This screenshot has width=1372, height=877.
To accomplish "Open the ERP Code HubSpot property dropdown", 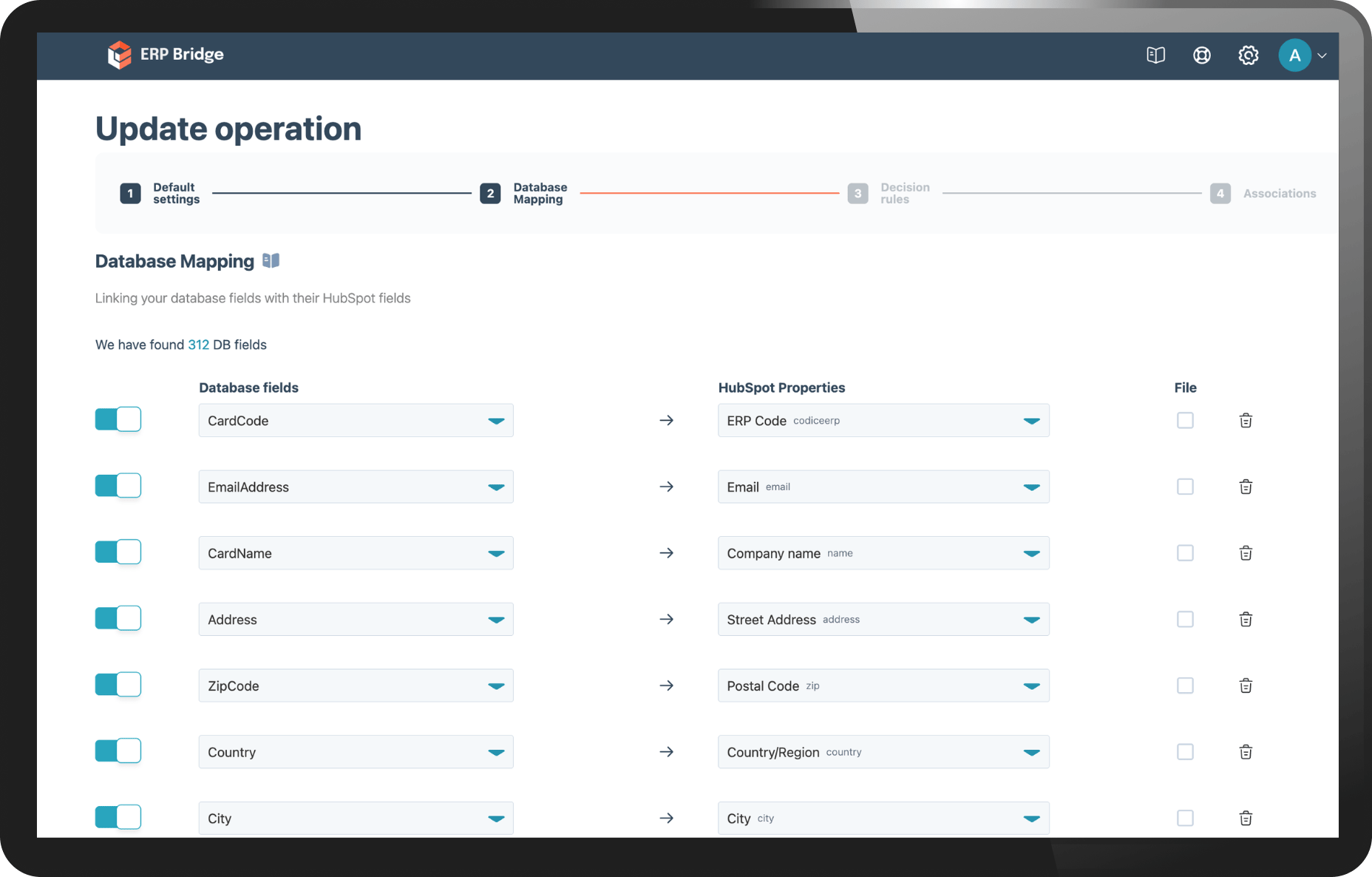I will tap(883, 420).
